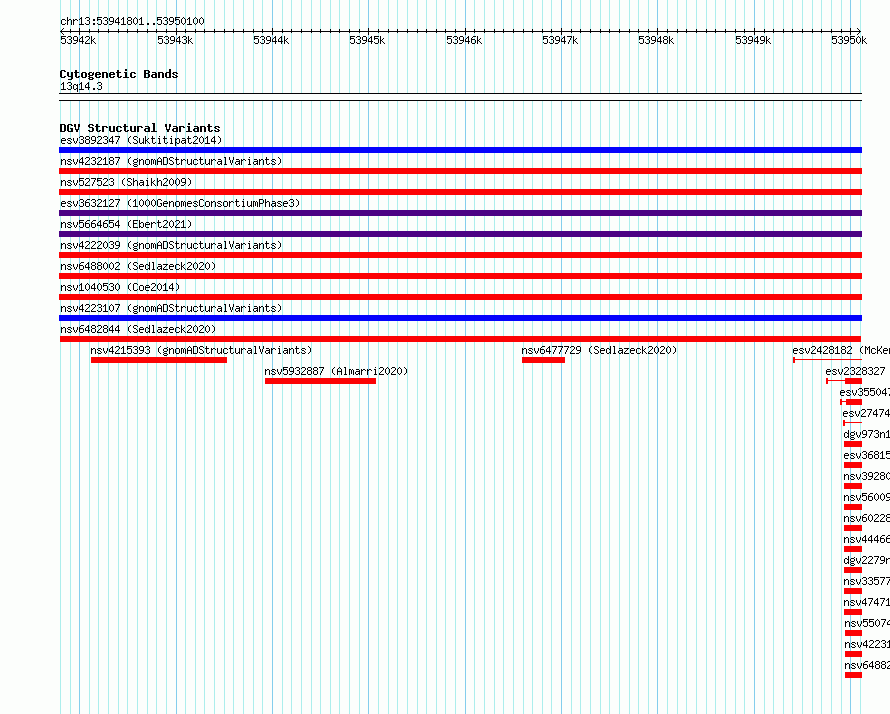Select the DGV Structural Variants track title

(x=140, y=128)
